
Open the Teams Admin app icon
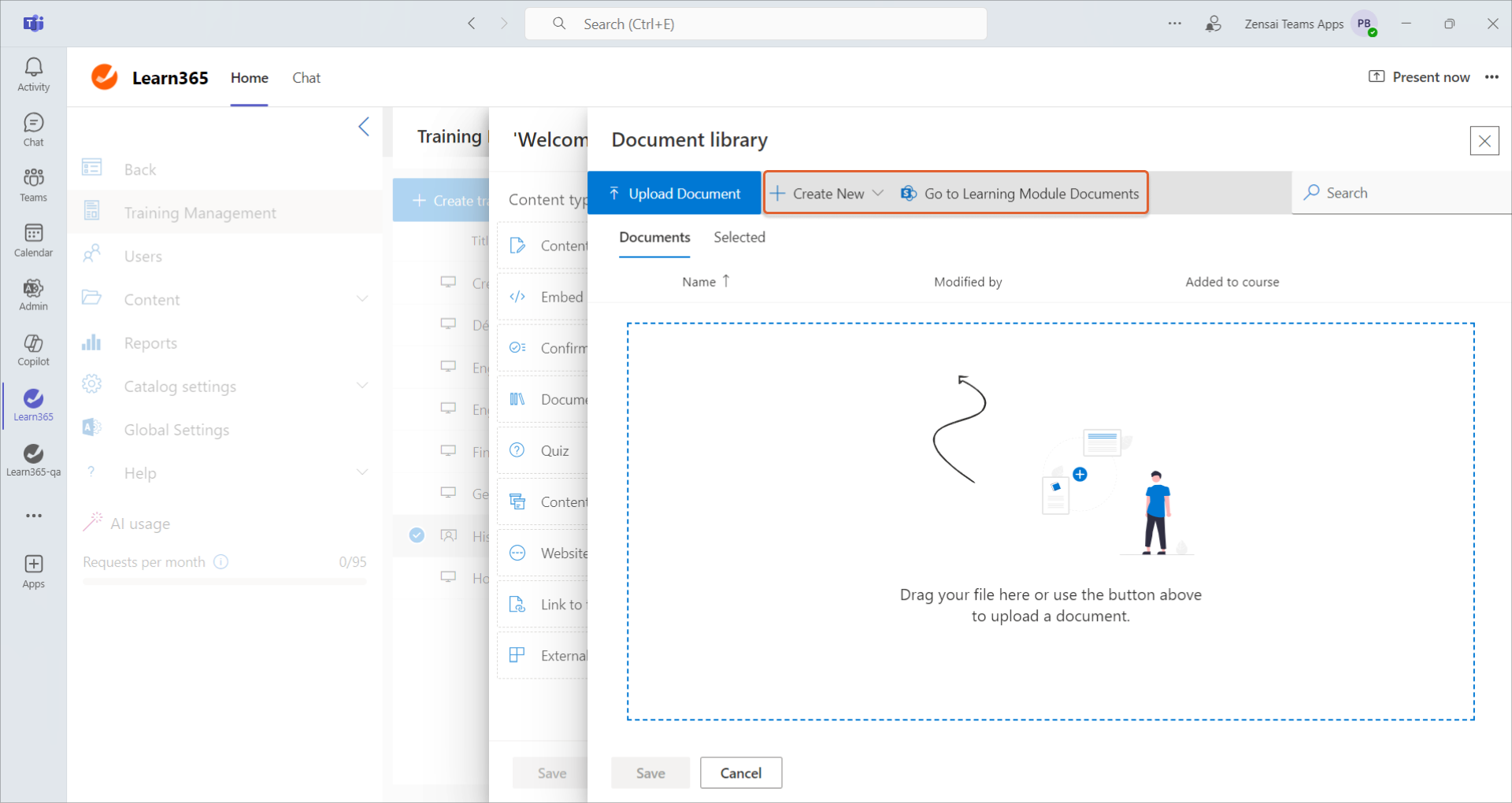point(33,294)
